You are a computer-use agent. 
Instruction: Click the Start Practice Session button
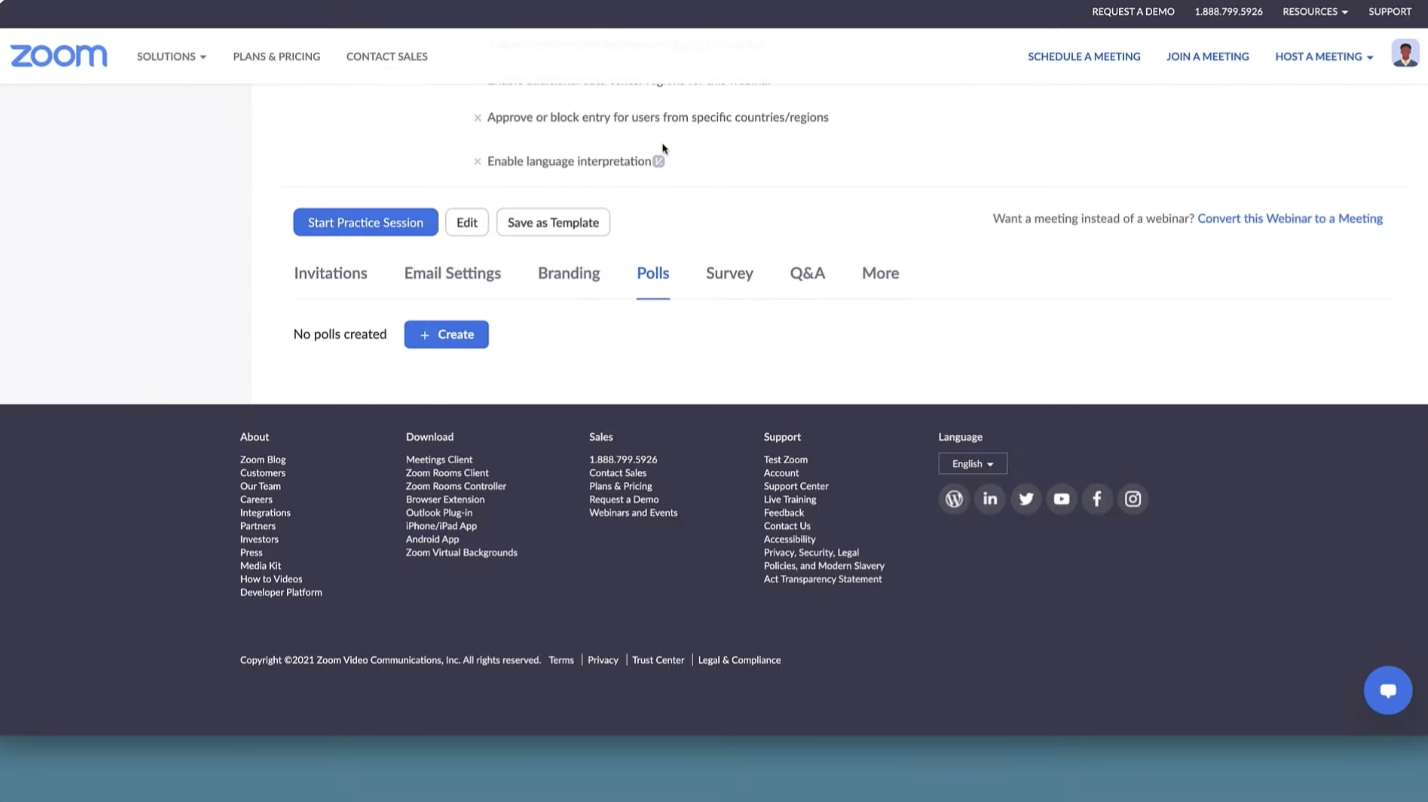[365, 222]
